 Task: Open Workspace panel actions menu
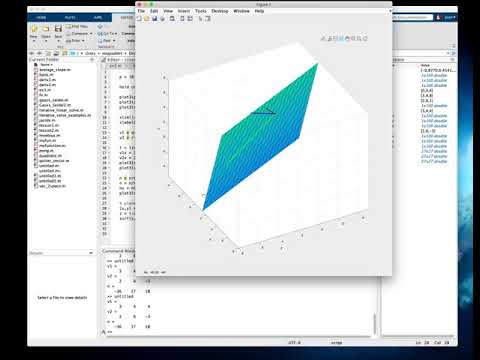[453, 60]
